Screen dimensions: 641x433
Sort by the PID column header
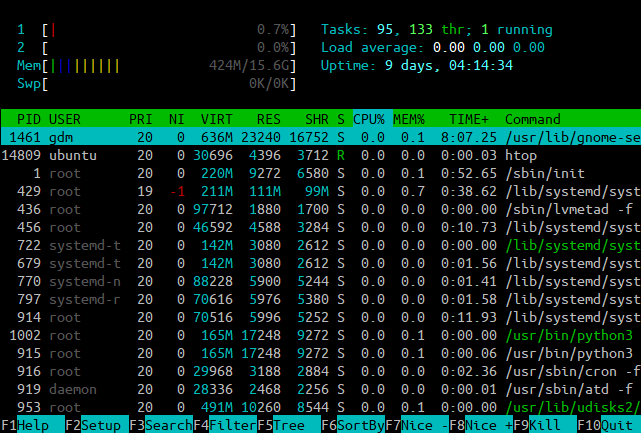29,119
